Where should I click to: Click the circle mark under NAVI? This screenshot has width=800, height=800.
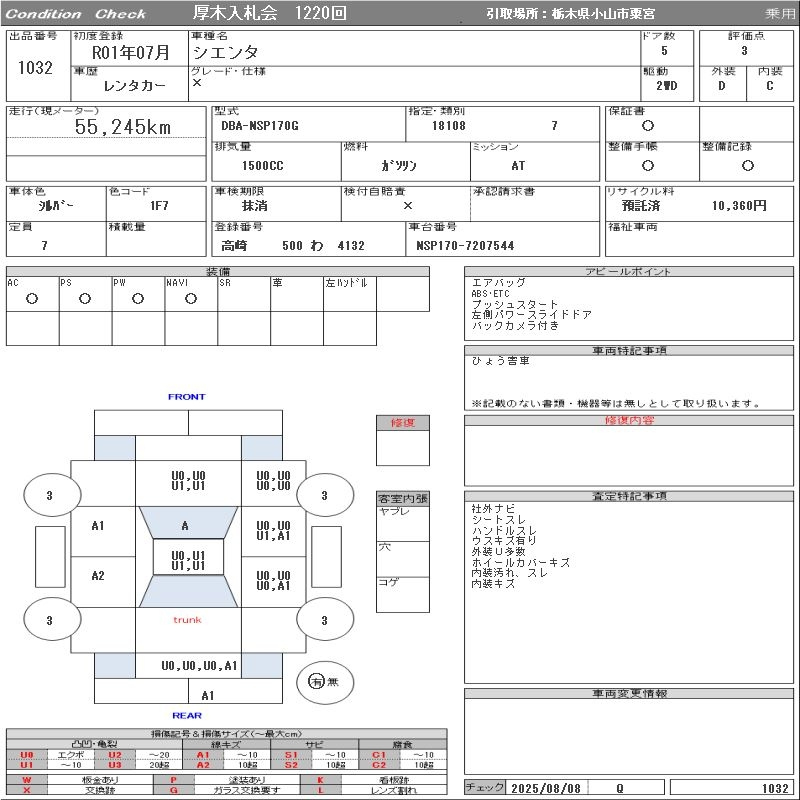[191, 299]
